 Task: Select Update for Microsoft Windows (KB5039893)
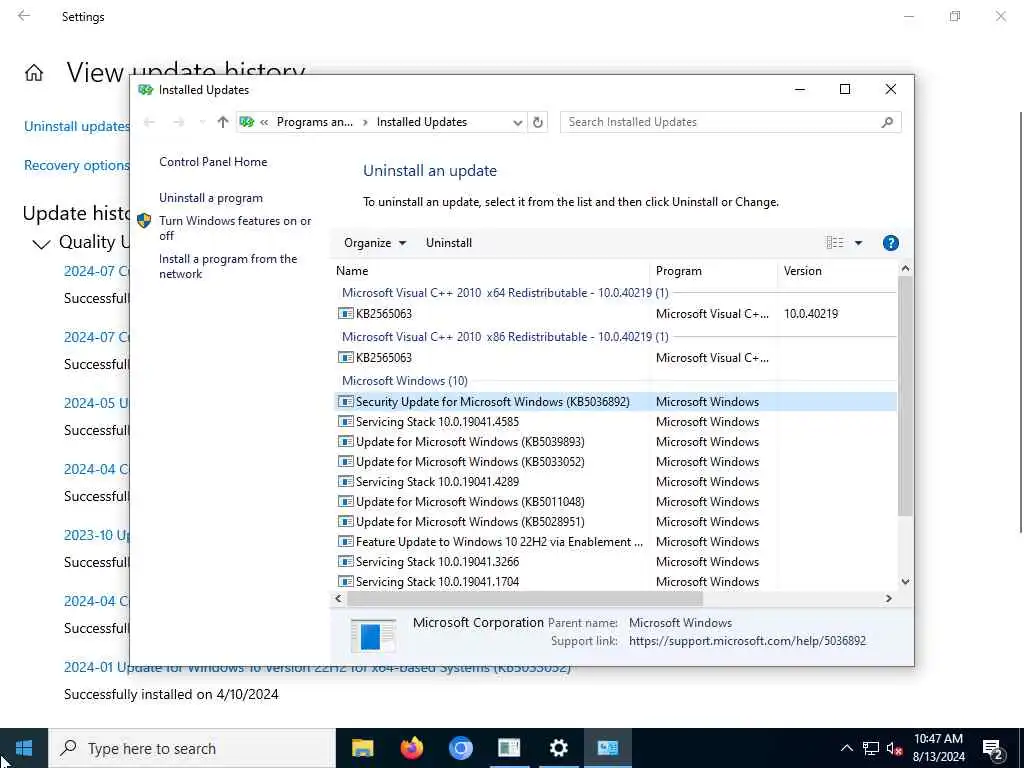(x=615, y=442)
